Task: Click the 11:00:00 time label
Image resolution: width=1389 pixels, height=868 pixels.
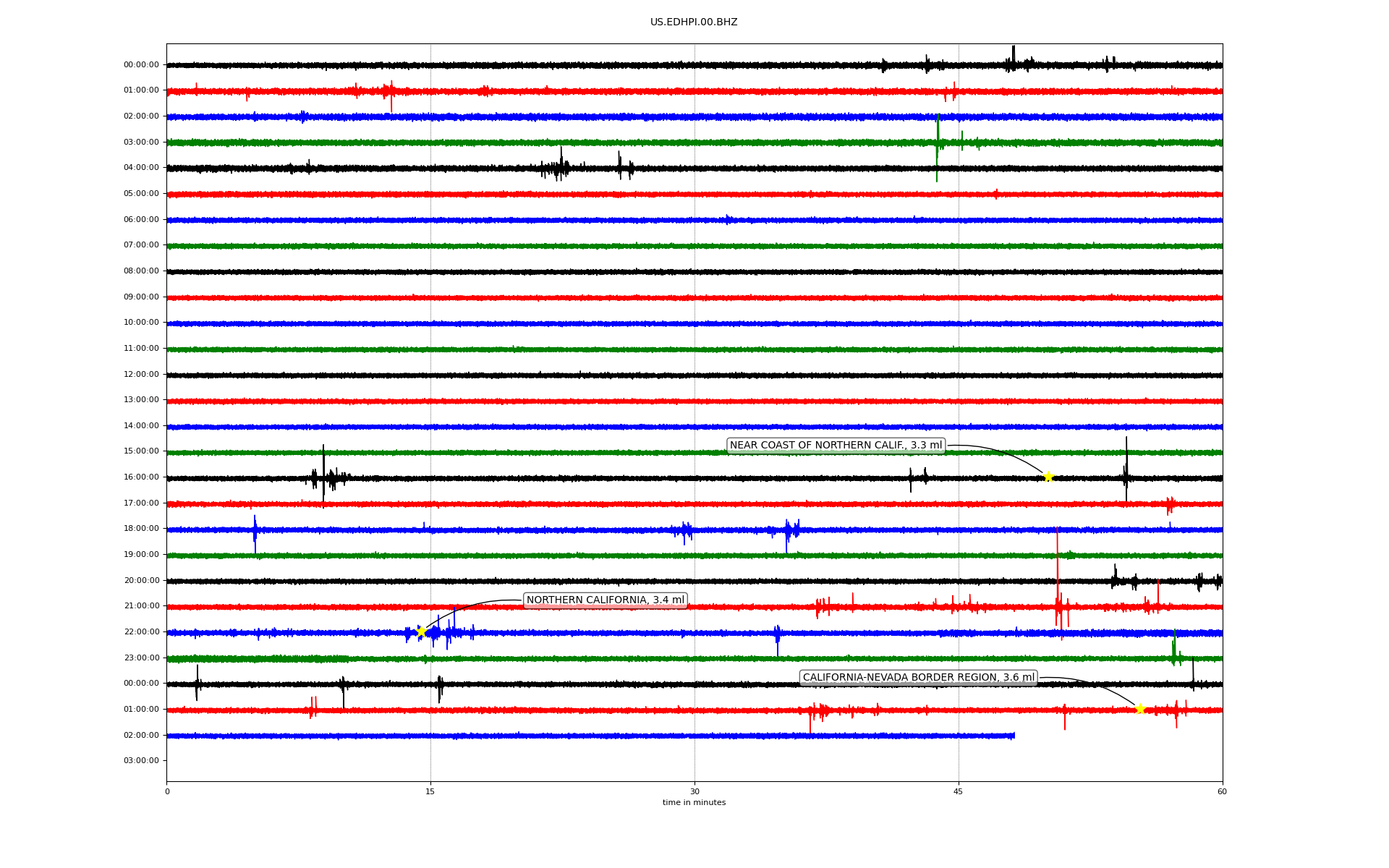Action: 141,348
